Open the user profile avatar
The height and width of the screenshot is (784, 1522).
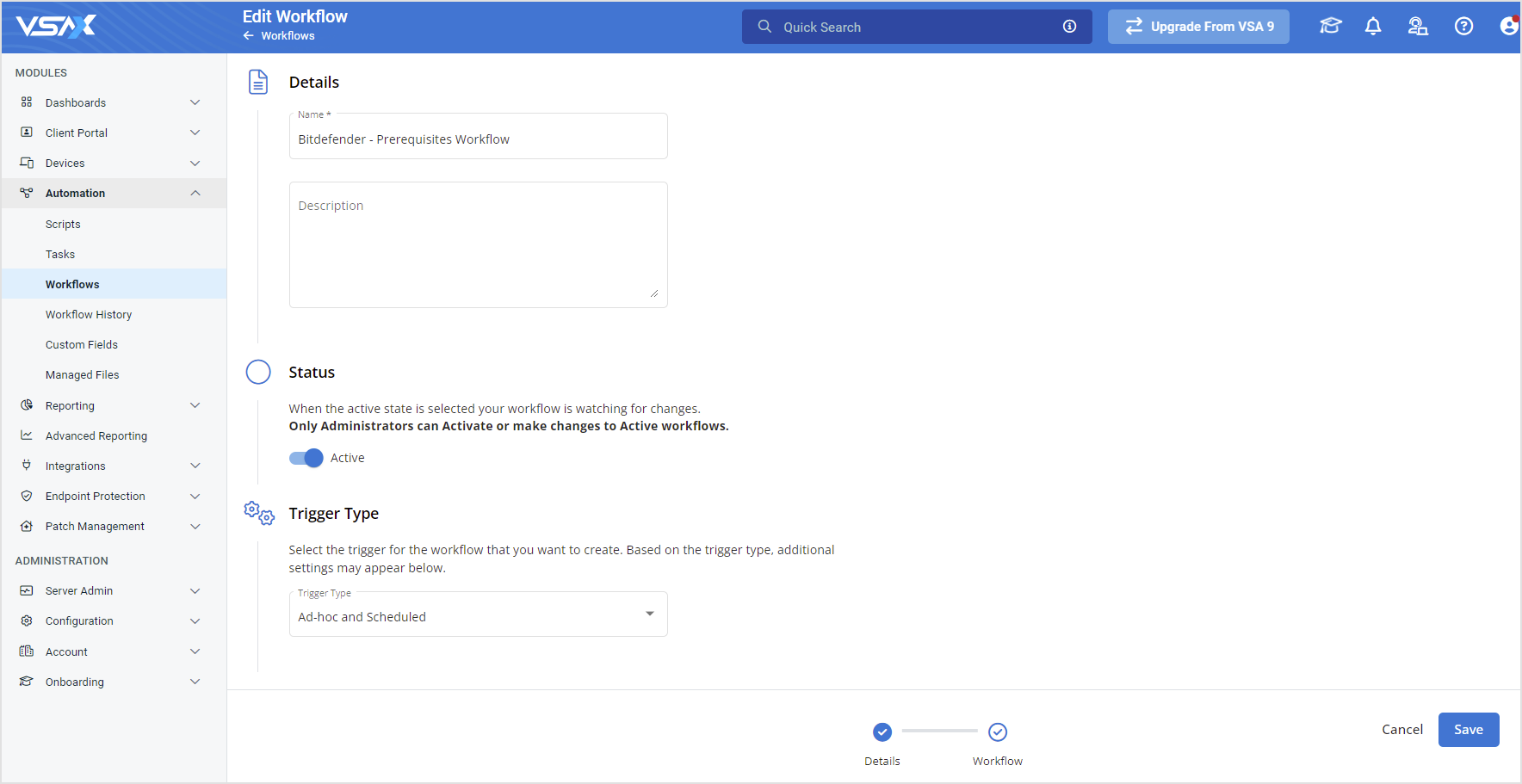tap(1508, 26)
